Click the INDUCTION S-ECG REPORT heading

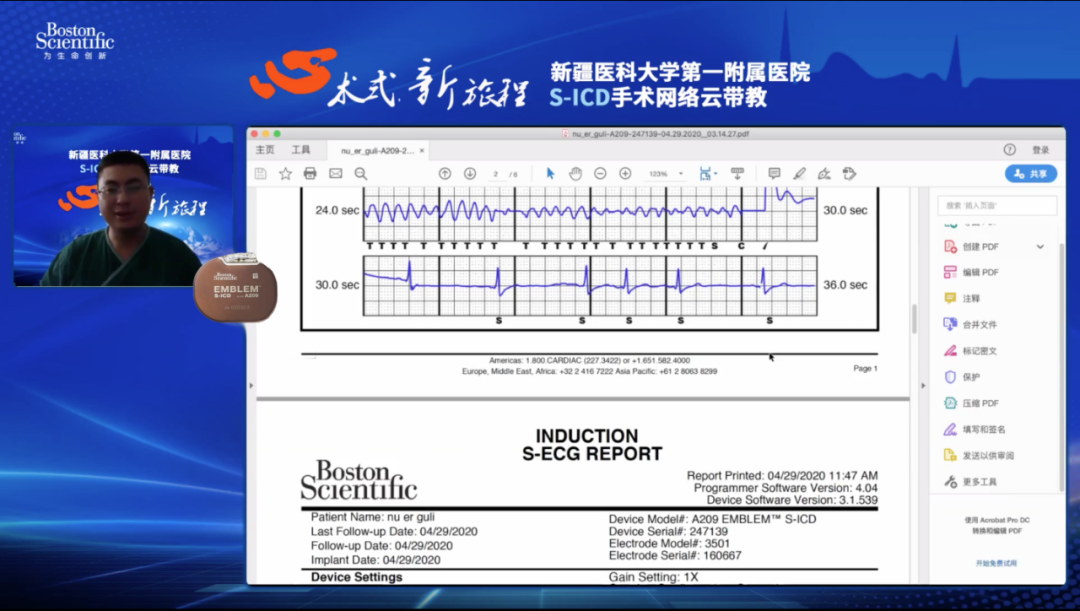point(592,445)
